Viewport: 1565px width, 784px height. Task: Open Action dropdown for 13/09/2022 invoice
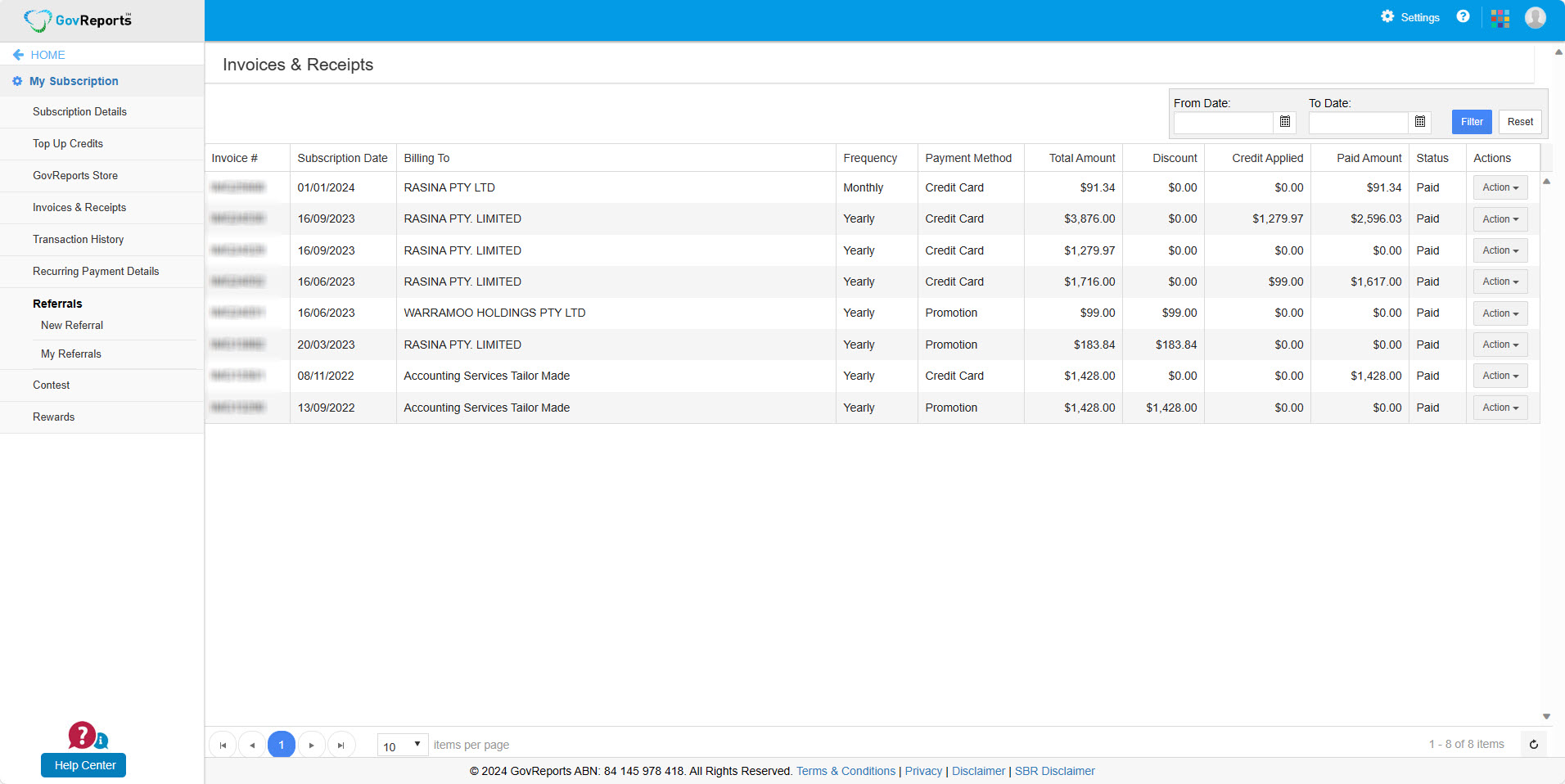coord(1500,408)
